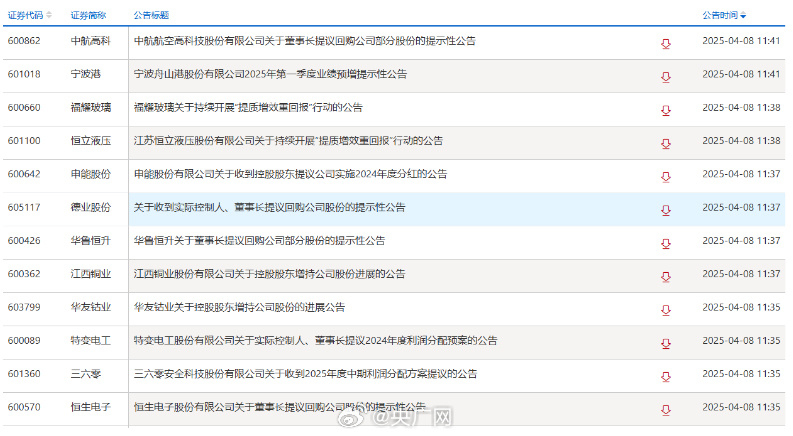Select the highlighted 德业股份 announcement row title
Screen dimensions: 793x436
point(269,207)
